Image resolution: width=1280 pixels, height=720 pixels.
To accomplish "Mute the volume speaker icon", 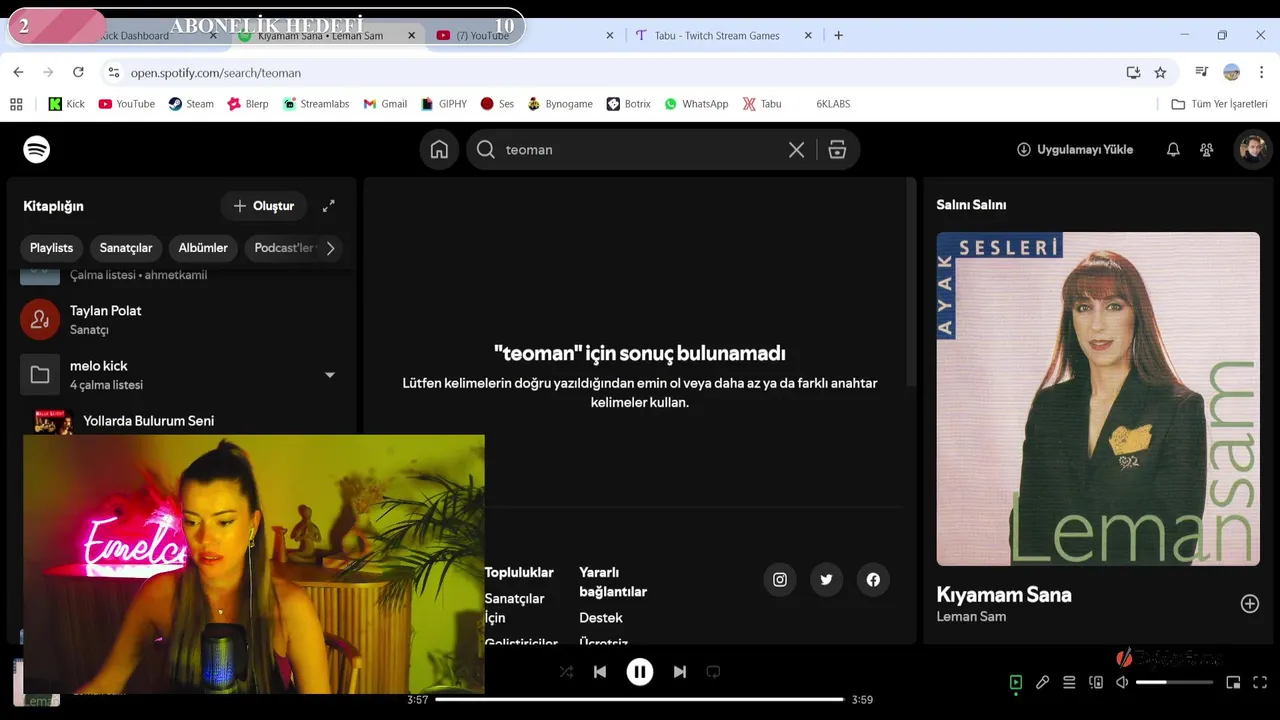I will tap(1122, 683).
